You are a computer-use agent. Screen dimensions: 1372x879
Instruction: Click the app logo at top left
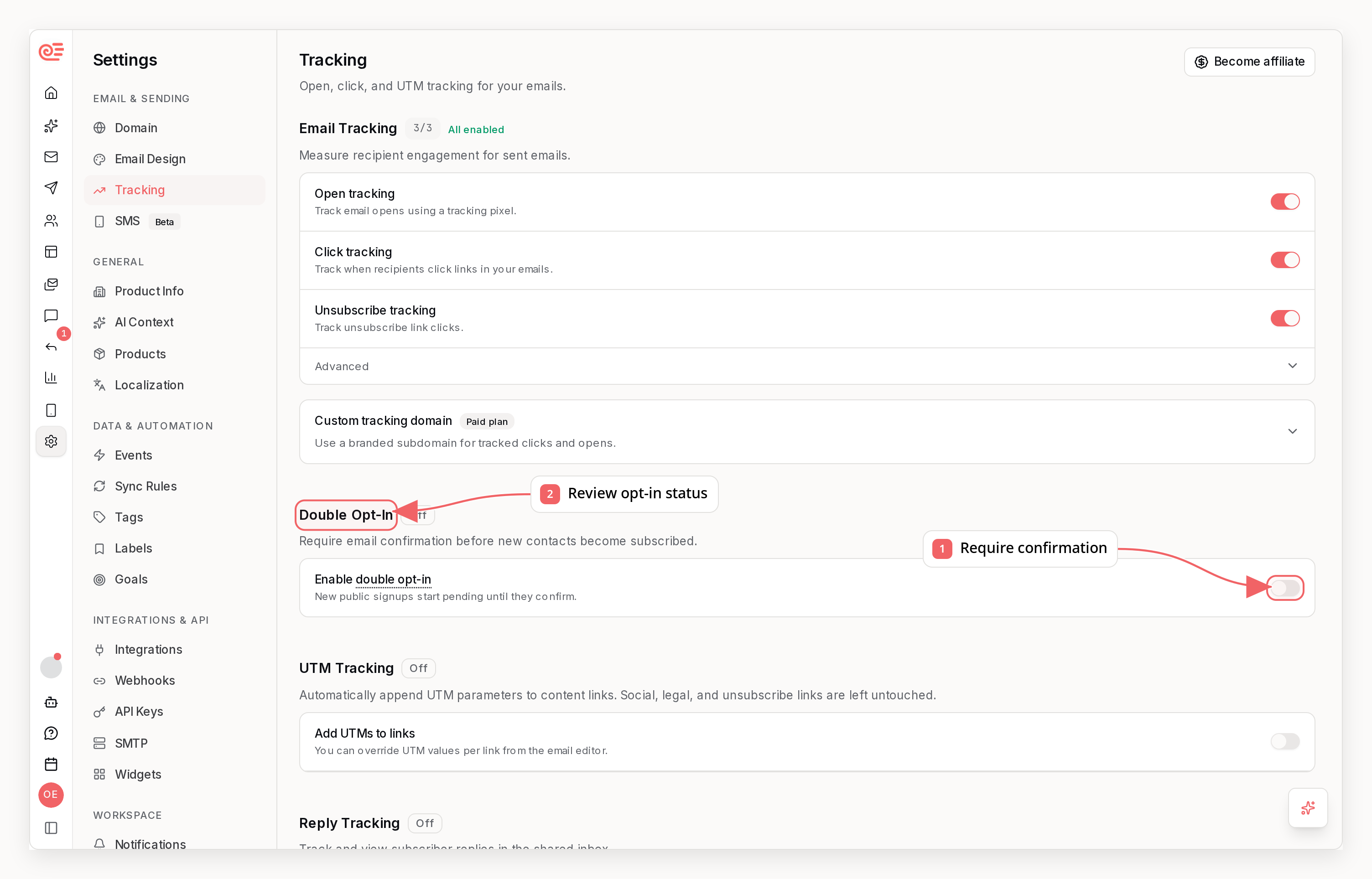(52, 52)
